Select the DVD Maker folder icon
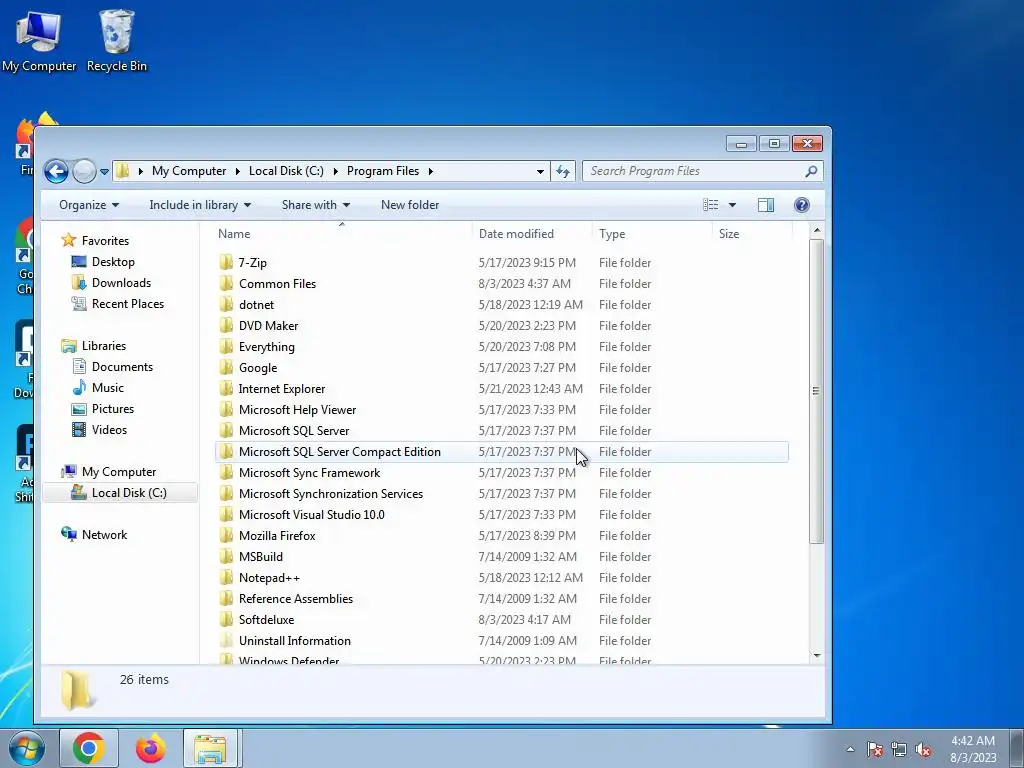 click(226, 325)
